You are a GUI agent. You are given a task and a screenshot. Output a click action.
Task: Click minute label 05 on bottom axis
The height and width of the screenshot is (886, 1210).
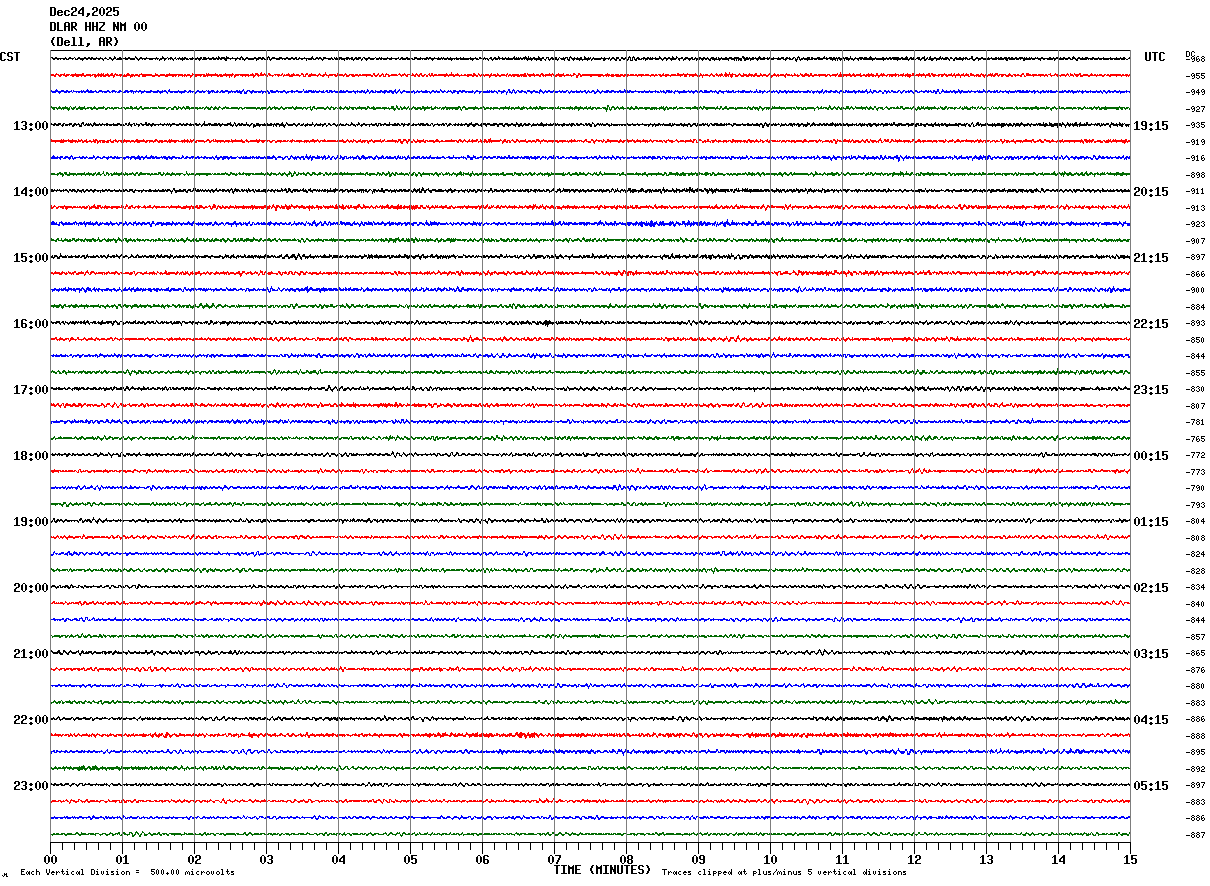[x=410, y=860]
